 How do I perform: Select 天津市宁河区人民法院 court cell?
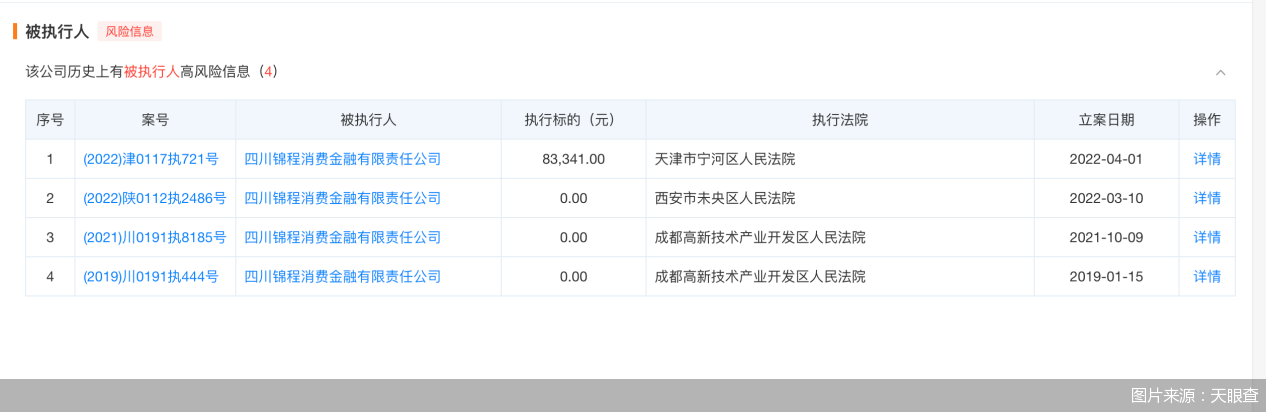[840, 159]
